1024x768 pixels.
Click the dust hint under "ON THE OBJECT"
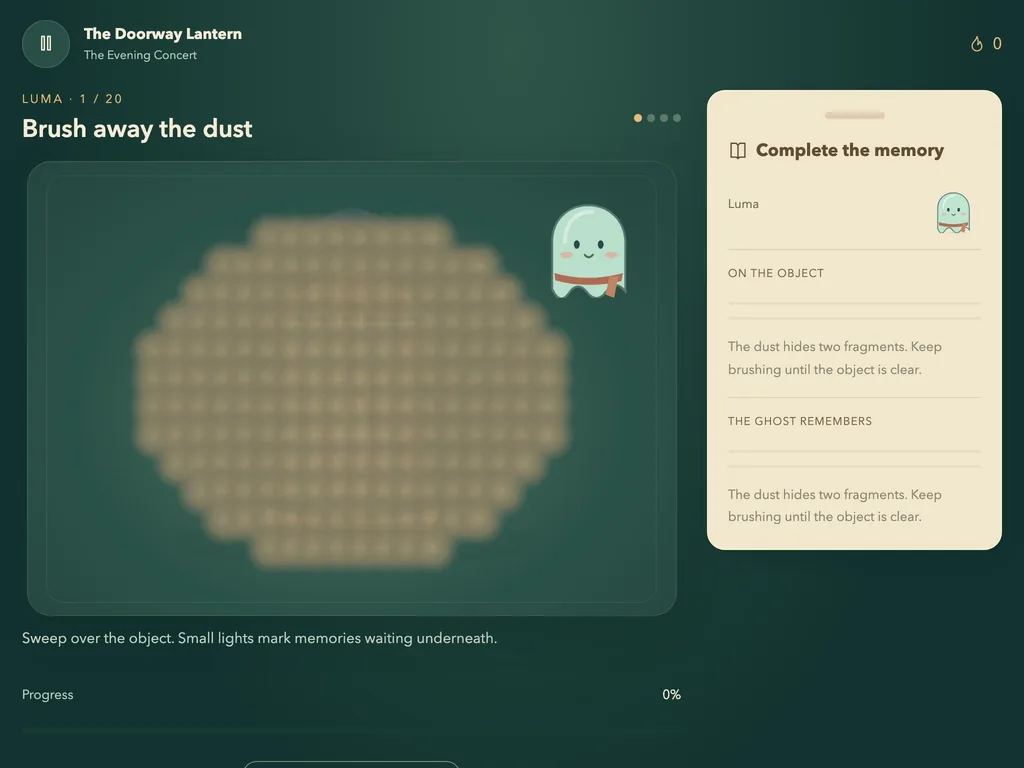coord(835,358)
